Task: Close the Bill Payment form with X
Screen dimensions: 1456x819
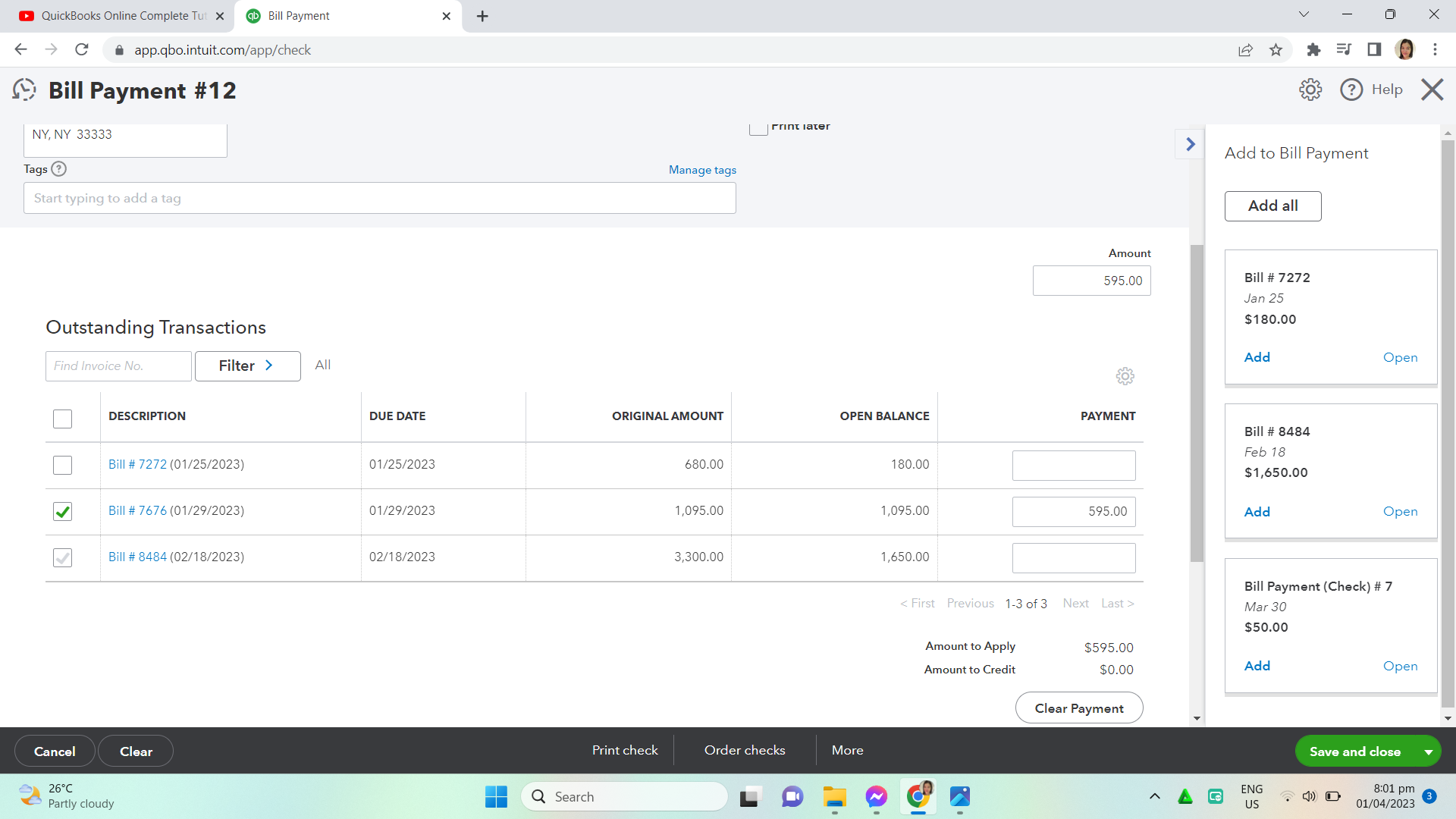Action: tap(1432, 89)
